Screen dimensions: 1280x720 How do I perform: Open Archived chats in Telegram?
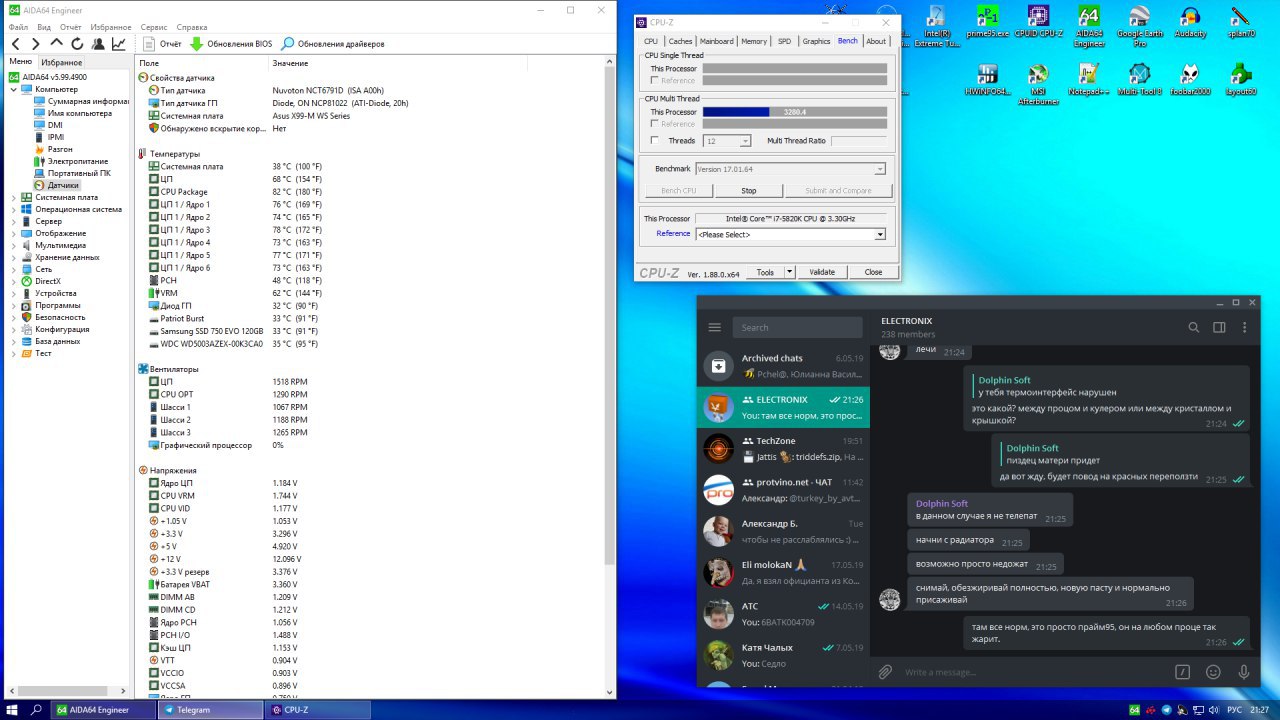pos(783,366)
